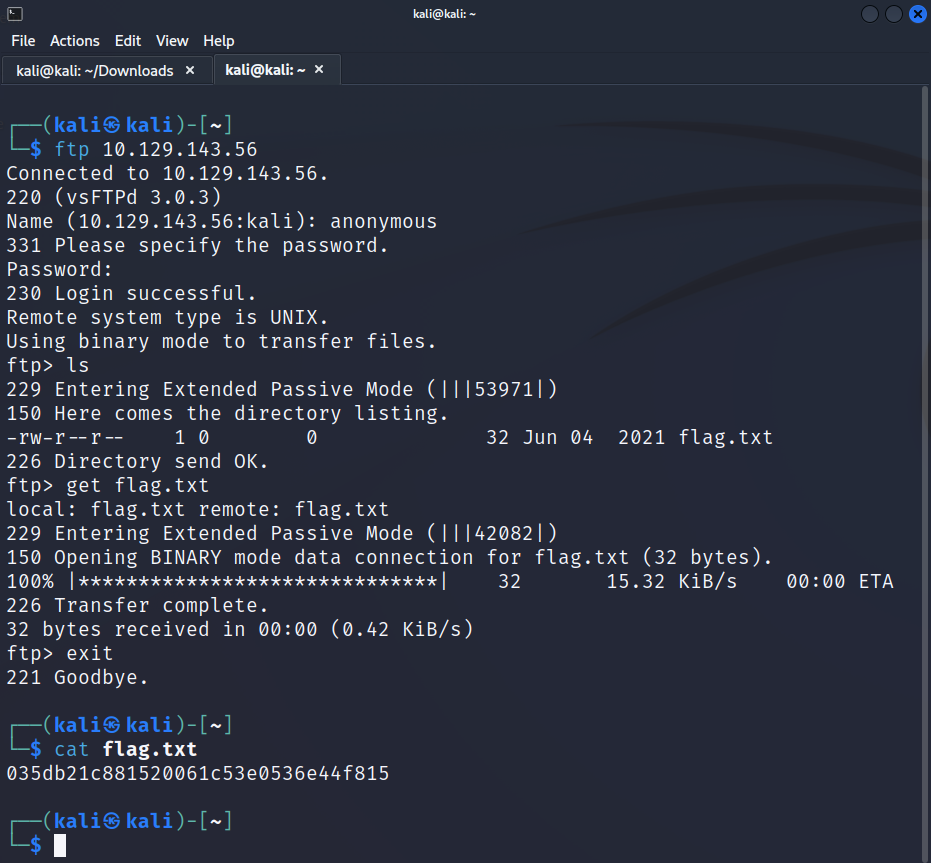This screenshot has height=863, width=931.
Task: Click the terminal icon in the title bar
Action: point(14,14)
